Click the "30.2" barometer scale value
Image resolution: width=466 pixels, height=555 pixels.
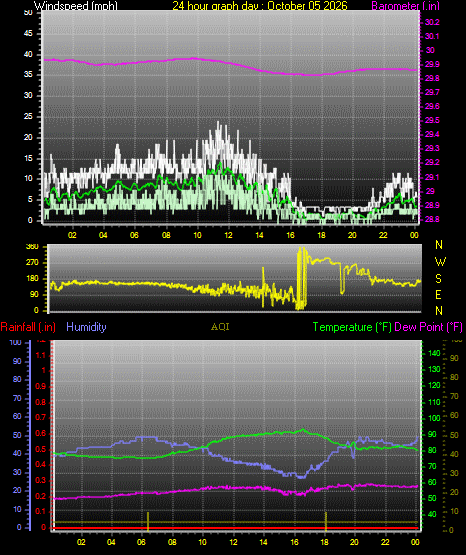432,22
